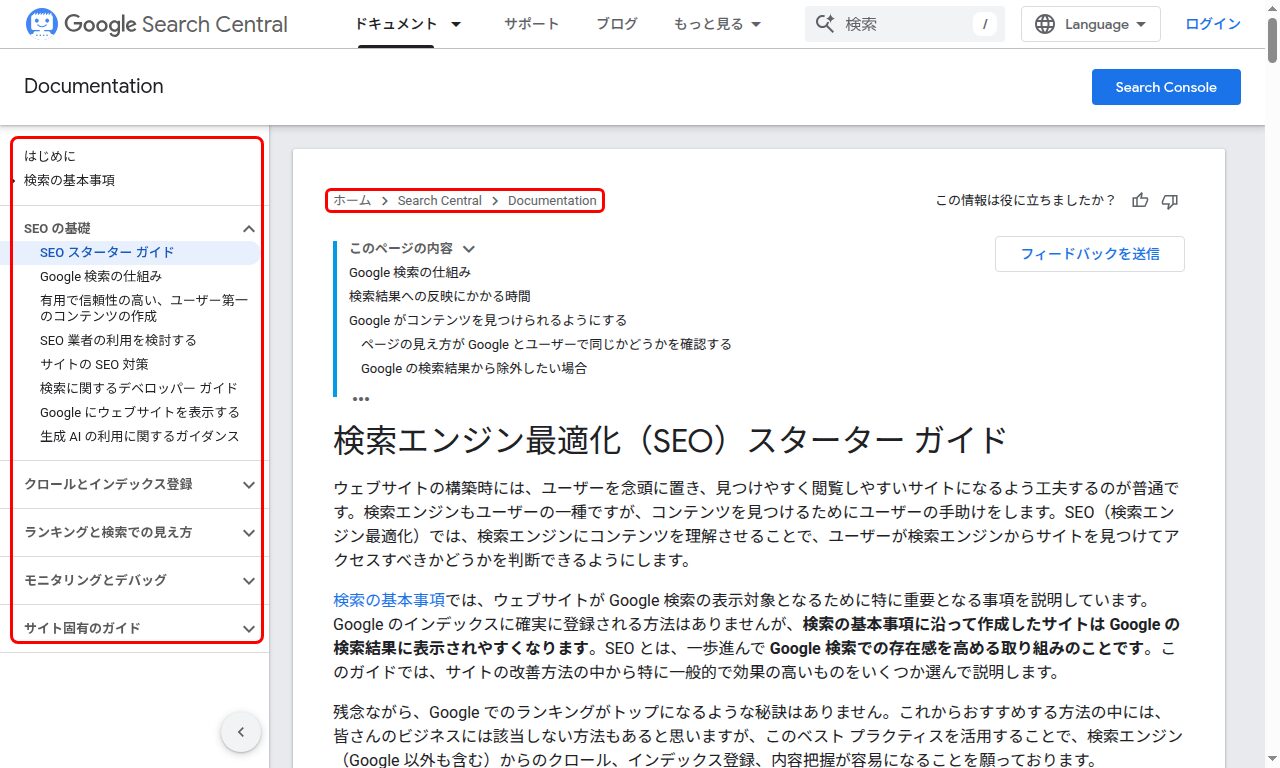The width and height of the screenshot is (1280, 768).
Task: Click the magnifier icon in the search bar
Action: point(826,23)
